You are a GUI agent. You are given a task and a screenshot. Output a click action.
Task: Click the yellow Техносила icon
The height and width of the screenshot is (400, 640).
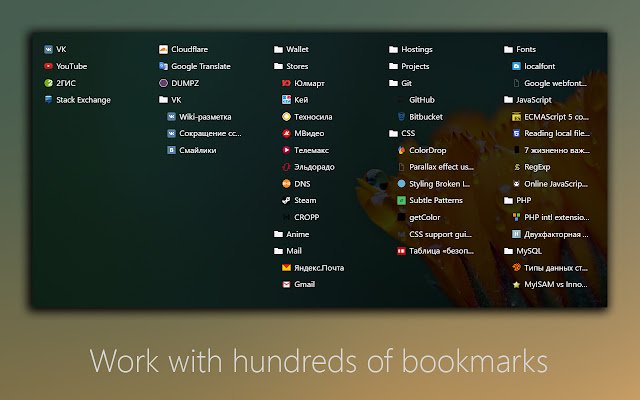287,117
